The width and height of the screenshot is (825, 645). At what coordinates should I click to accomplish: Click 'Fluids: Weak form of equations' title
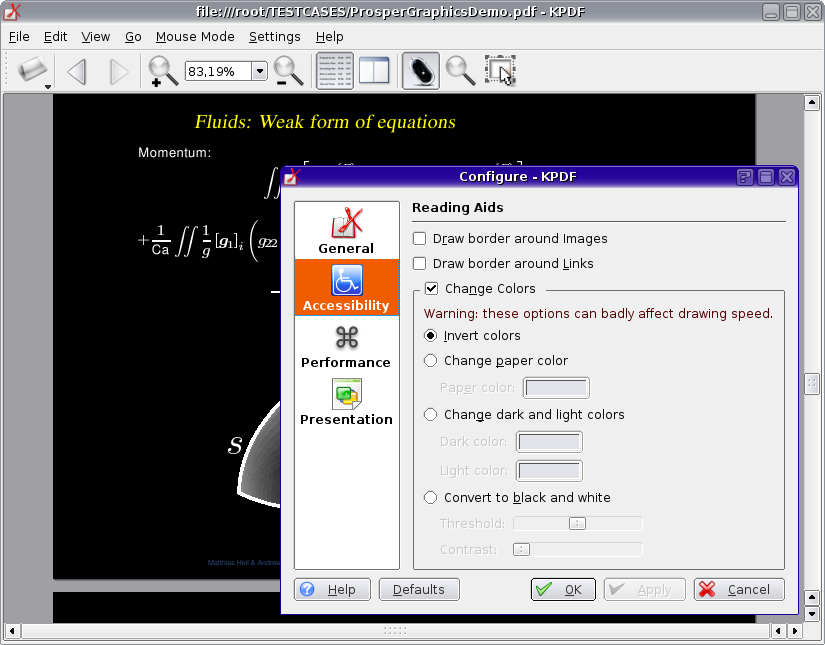(325, 122)
